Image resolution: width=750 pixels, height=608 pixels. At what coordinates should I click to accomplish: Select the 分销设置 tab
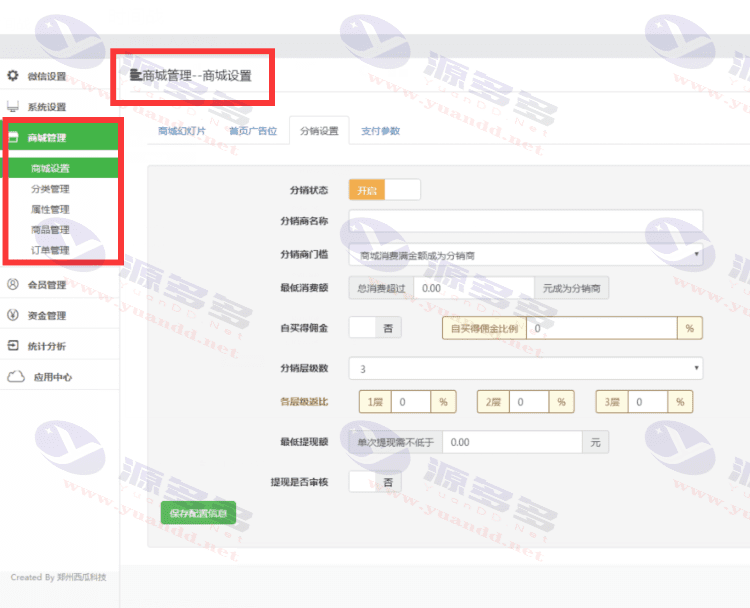319,131
